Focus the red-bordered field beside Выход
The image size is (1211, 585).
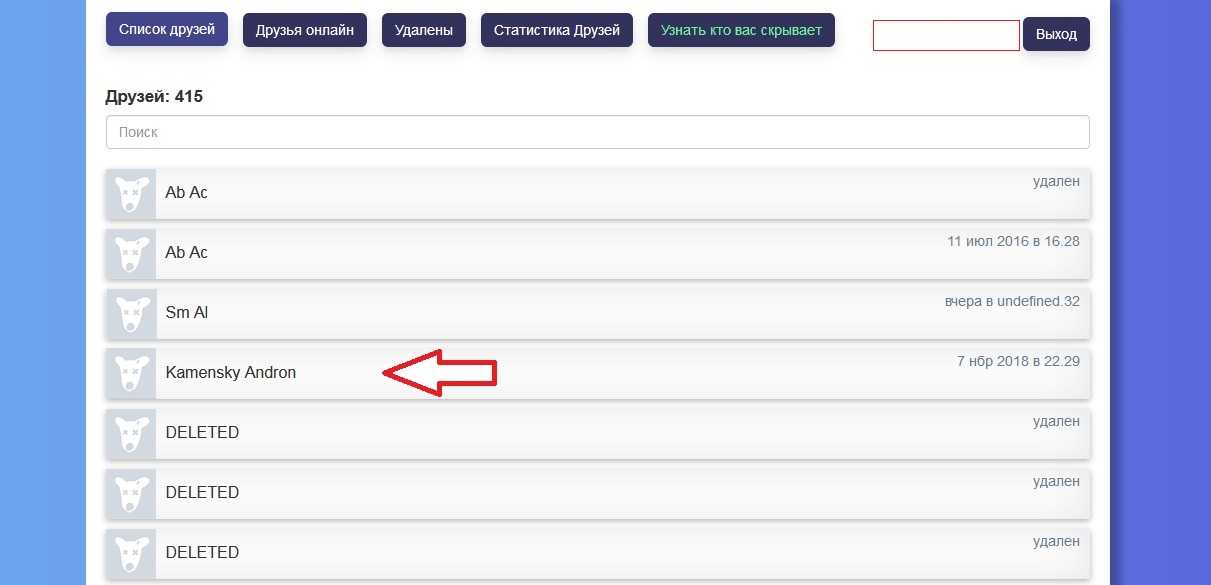pos(946,35)
